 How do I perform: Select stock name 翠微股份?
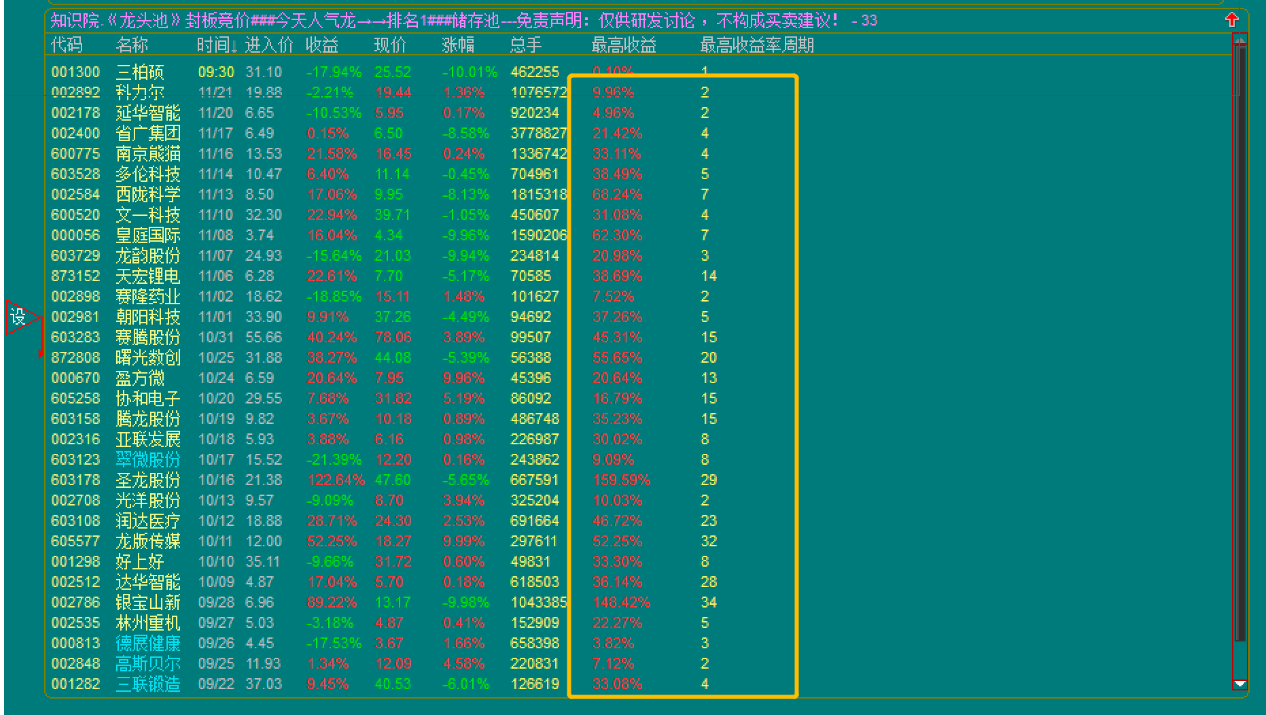(148, 460)
